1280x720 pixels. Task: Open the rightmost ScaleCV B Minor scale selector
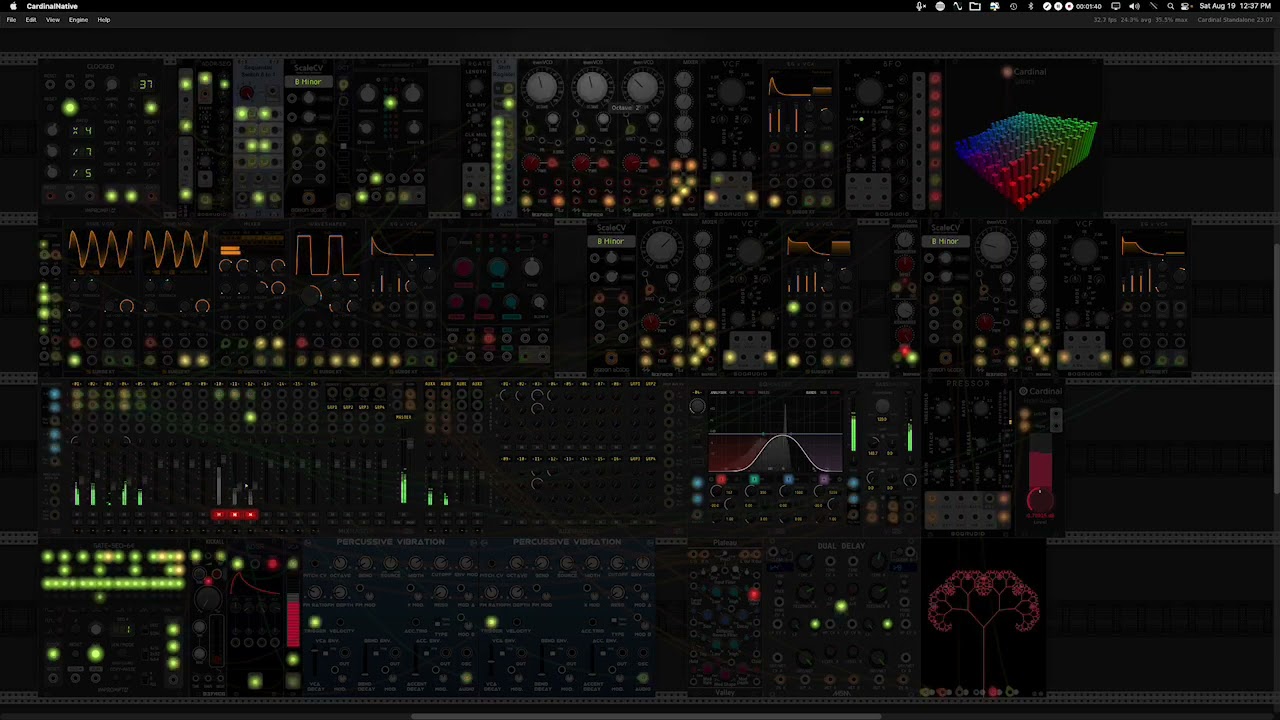pos(945,241)
